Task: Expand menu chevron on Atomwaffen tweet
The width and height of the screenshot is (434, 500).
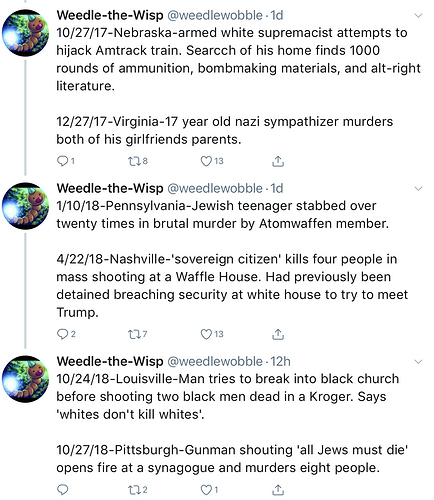Action: pyautogui.click(x=418, y=189)
